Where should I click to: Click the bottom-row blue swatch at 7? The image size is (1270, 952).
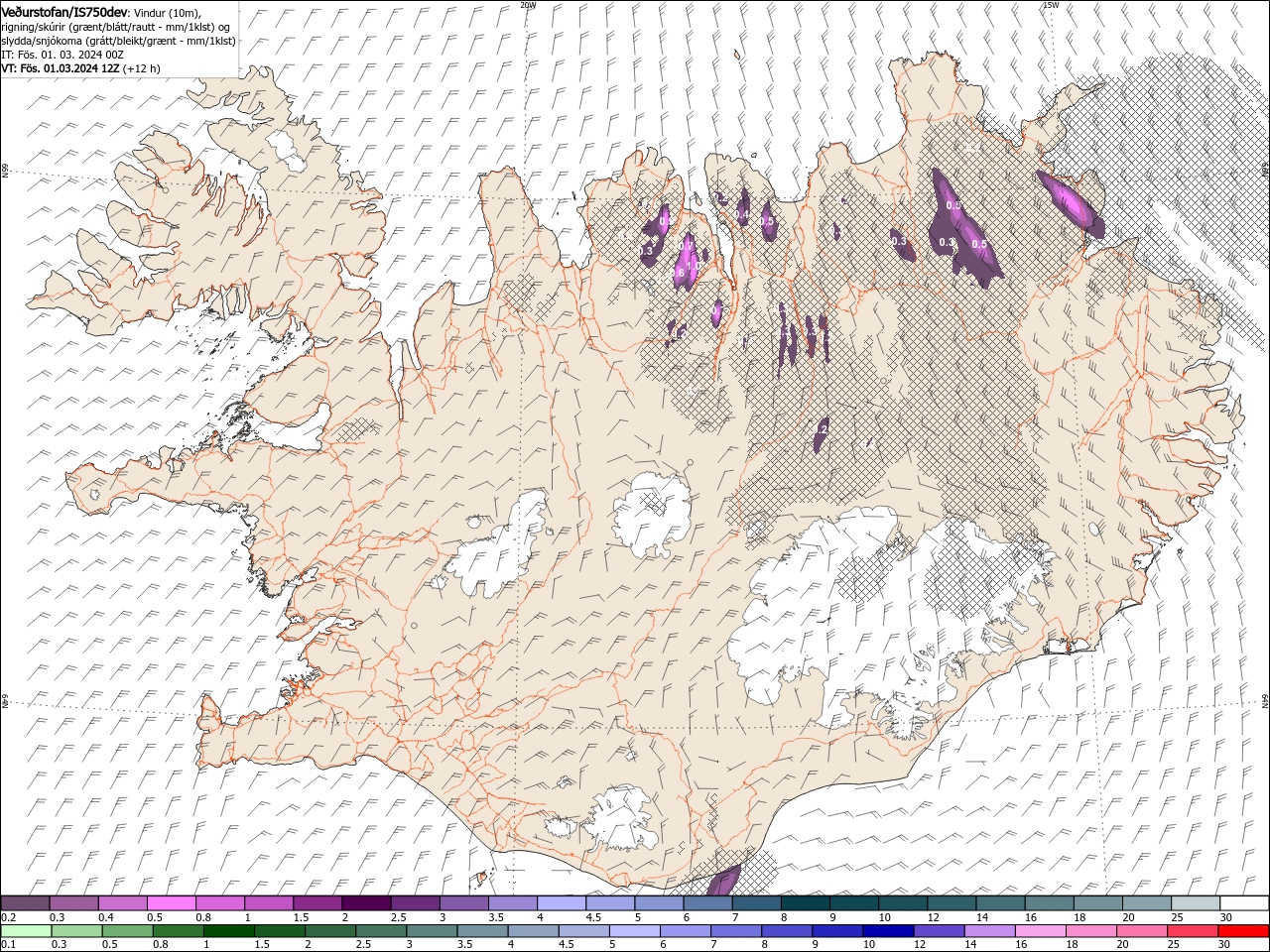tap(736, 931)
